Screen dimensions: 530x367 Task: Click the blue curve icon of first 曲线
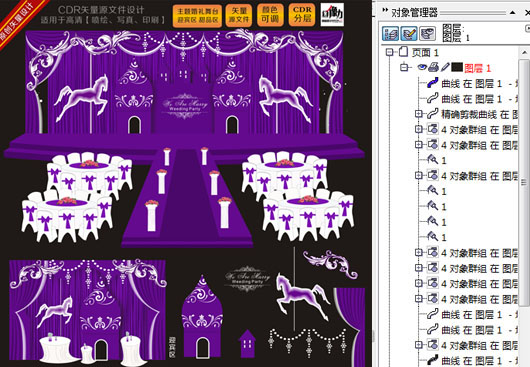coord(432,83)
